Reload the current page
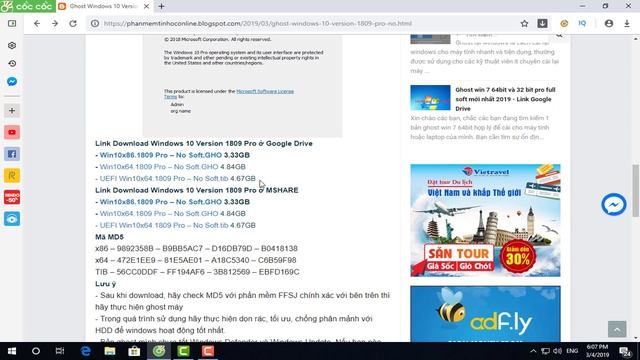The height and width of the screenshot is (360, 640). (x=73, y=24)
